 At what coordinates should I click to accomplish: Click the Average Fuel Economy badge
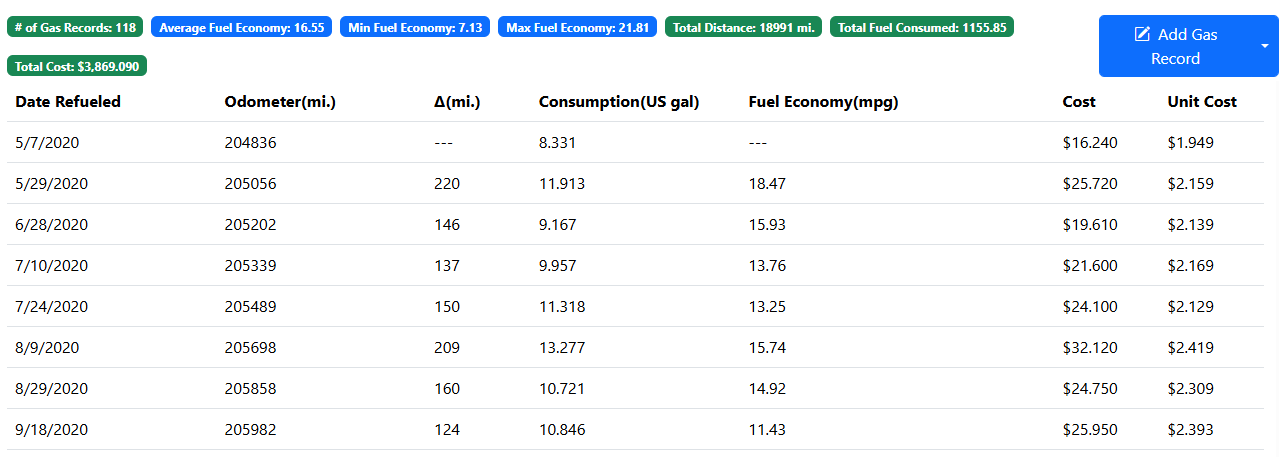click(242, 27)
